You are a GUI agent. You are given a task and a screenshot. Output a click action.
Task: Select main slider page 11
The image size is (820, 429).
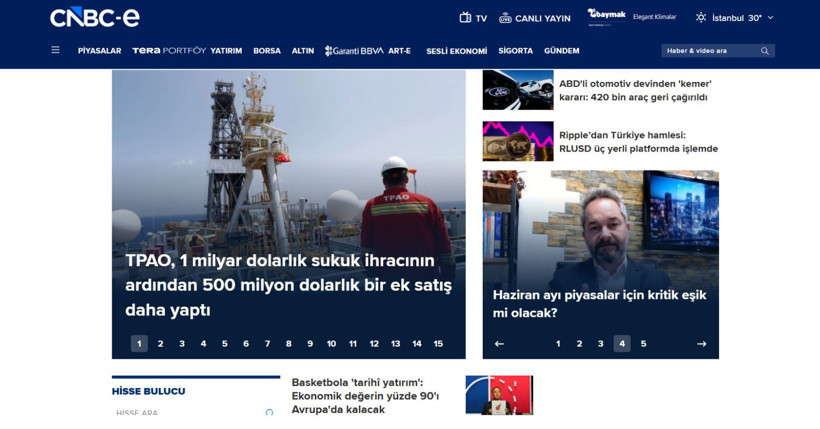(x=353, y=344)
